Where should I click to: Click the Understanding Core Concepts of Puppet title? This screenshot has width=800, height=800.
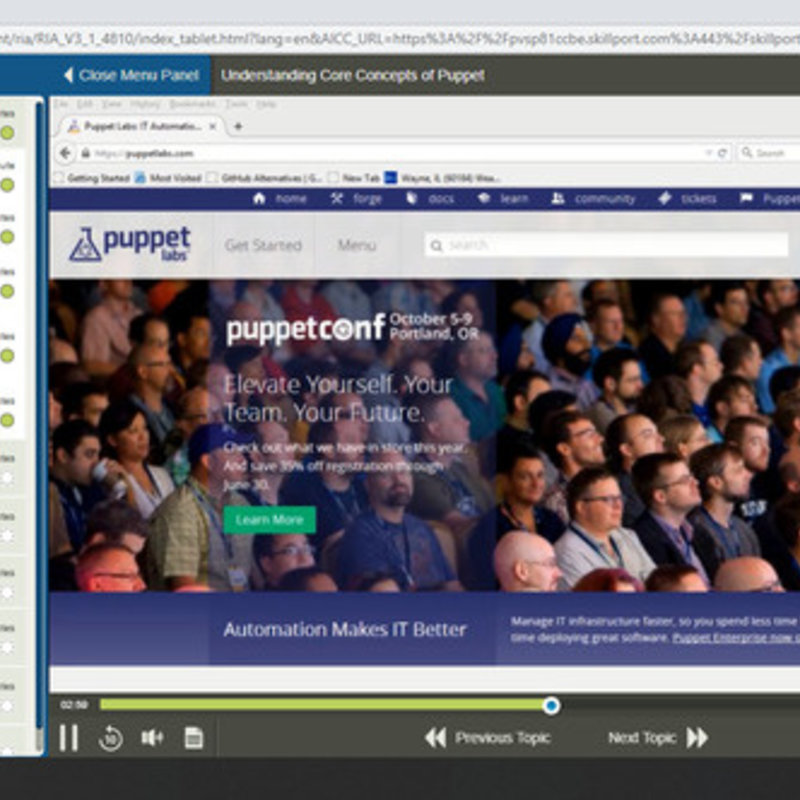[353, 75]
